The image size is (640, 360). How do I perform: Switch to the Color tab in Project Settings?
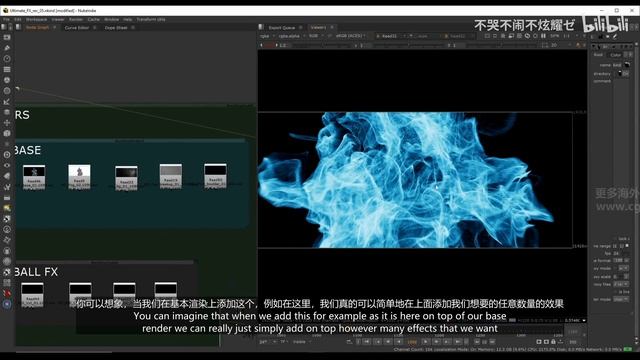(x=616, y=55)
